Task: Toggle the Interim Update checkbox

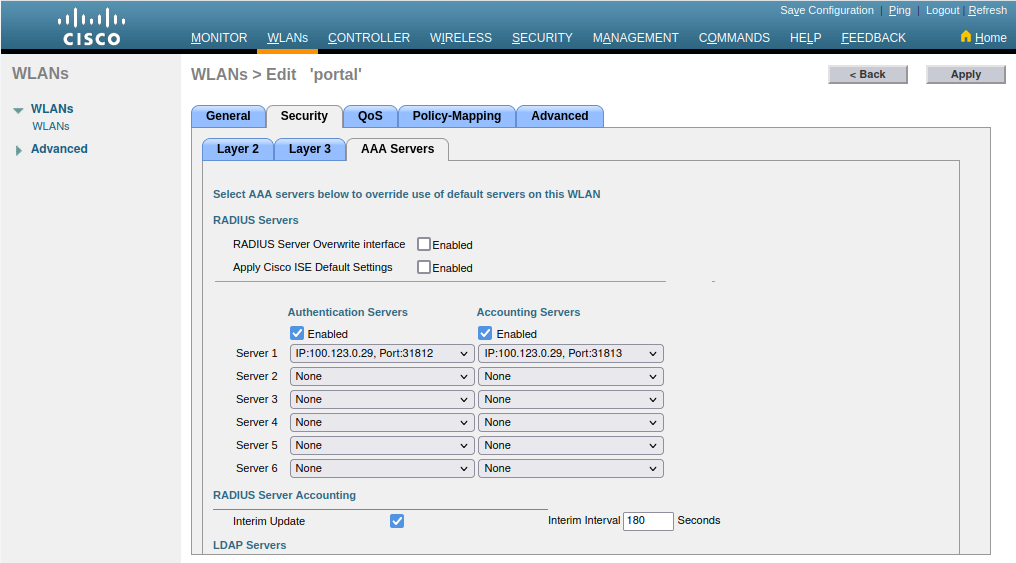Action: click(x=397, y=521)
